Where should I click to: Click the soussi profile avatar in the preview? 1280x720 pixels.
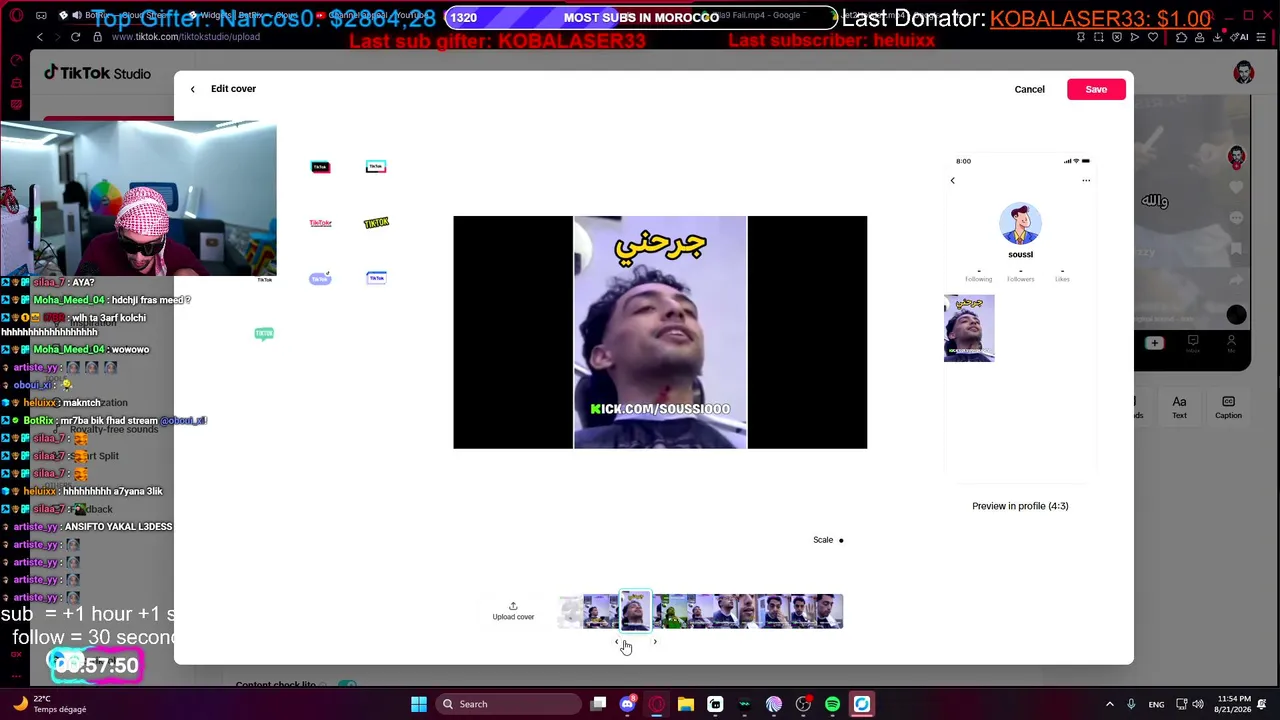[1020, 224]
